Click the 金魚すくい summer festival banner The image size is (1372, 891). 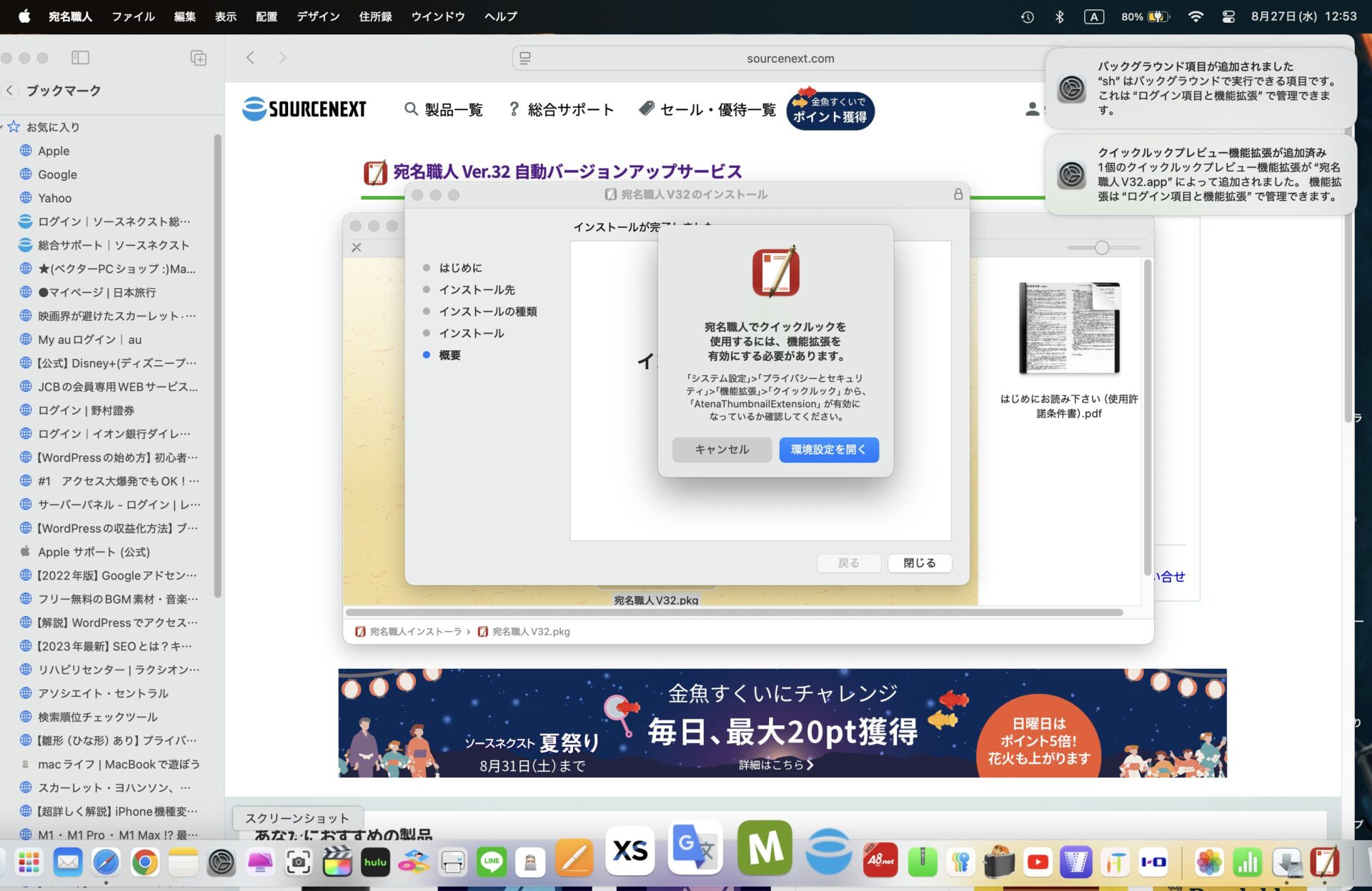click(782, 723)
